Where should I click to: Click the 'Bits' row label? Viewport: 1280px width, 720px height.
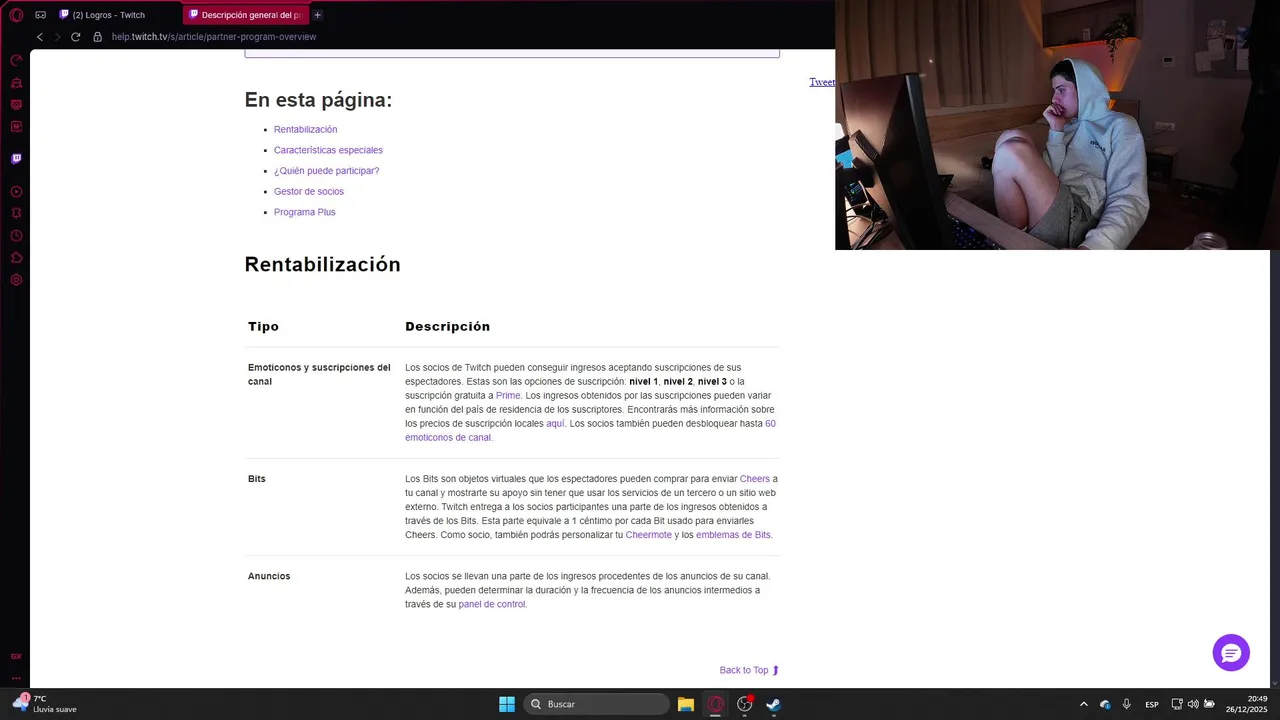coord(257,479)
